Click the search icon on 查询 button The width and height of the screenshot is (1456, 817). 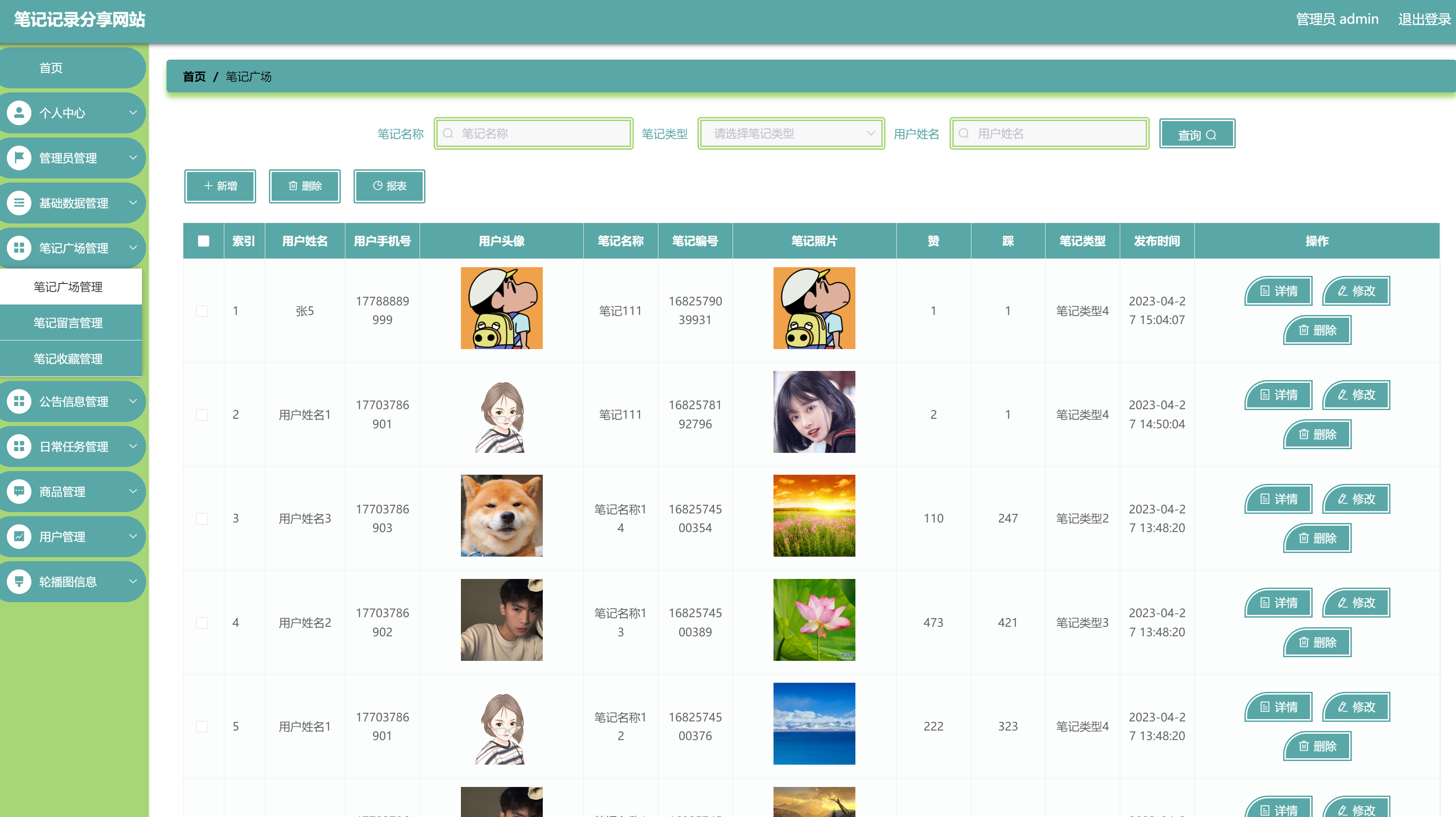coord(1211,135)
